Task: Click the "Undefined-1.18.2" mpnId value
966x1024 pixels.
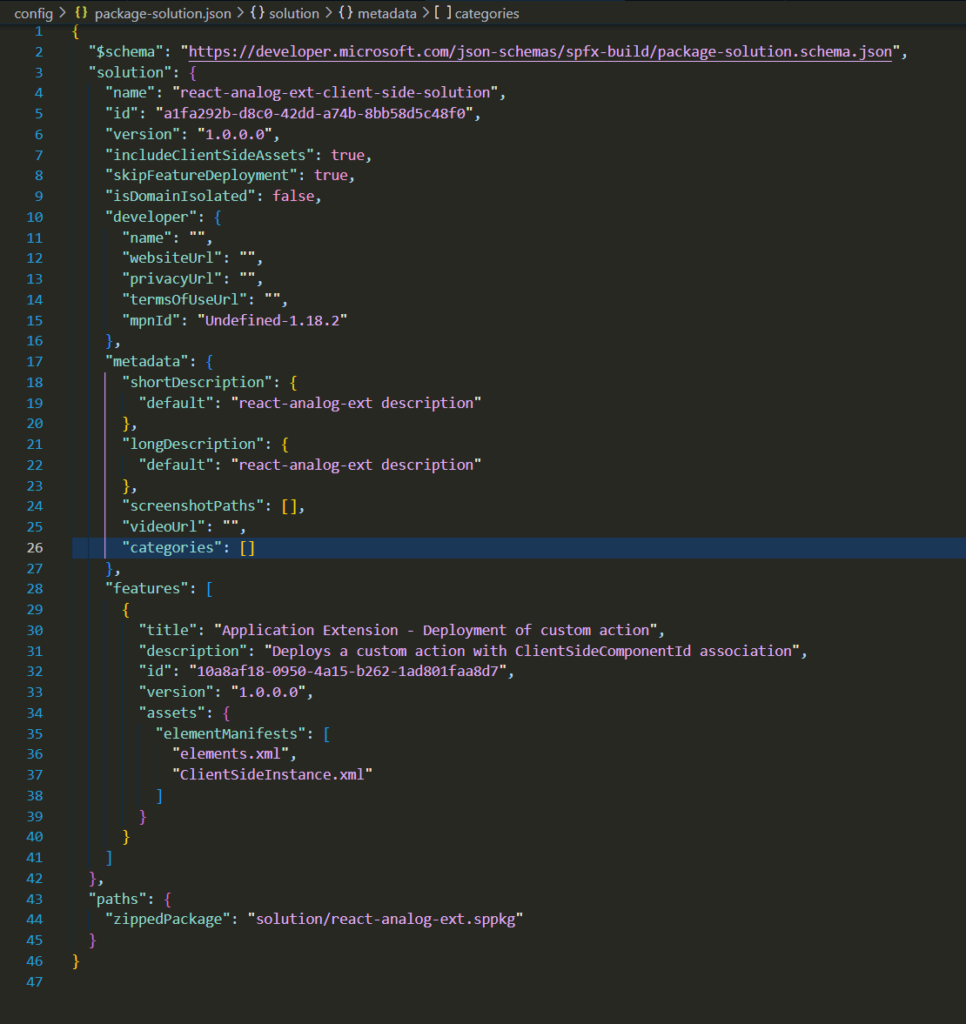Action: (x=276, y=320)
